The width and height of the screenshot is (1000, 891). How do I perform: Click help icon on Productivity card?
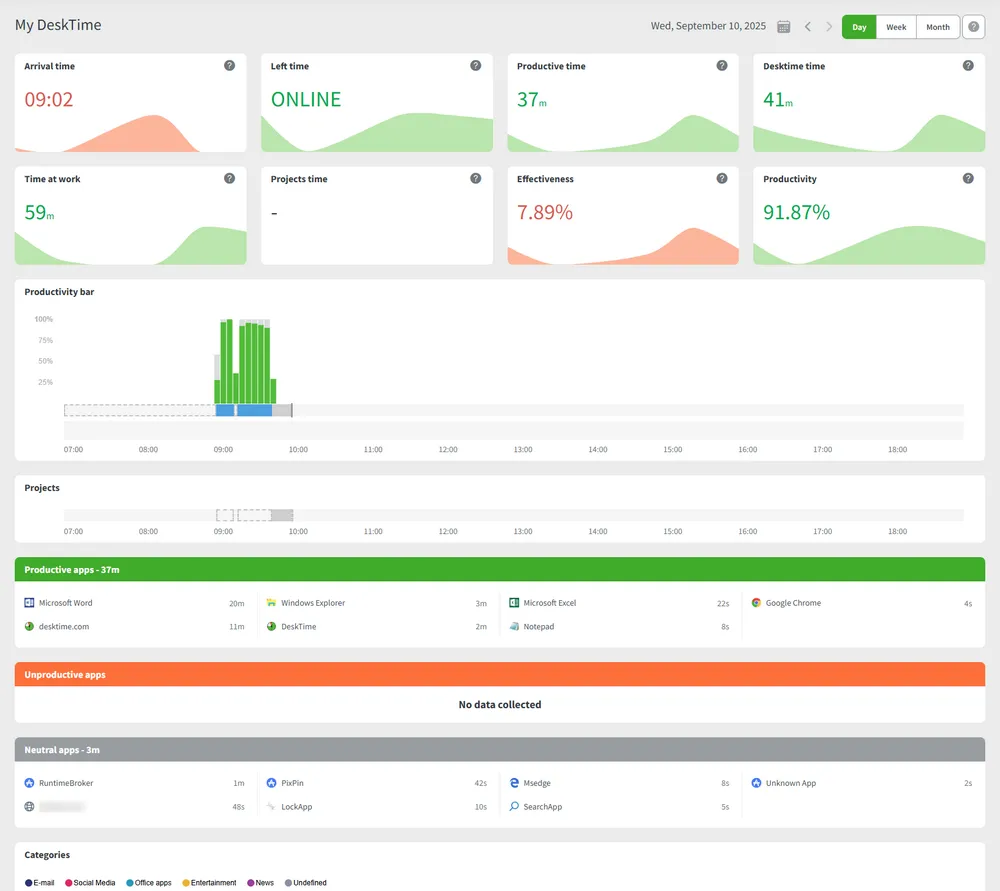pos(968,179)
